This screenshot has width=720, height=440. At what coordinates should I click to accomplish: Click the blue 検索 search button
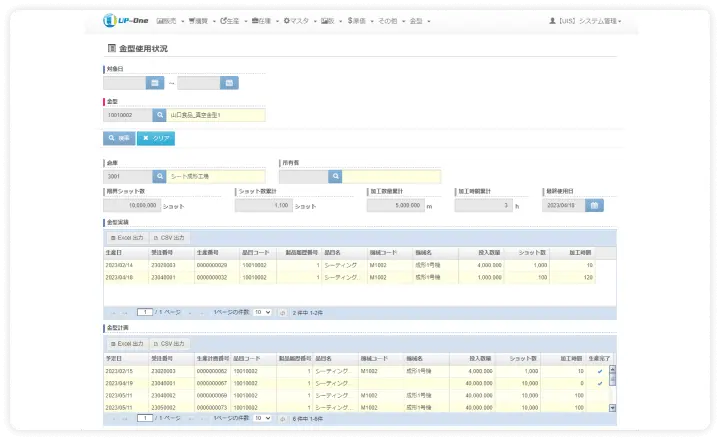pyautogui.click(x=118, y=138)
